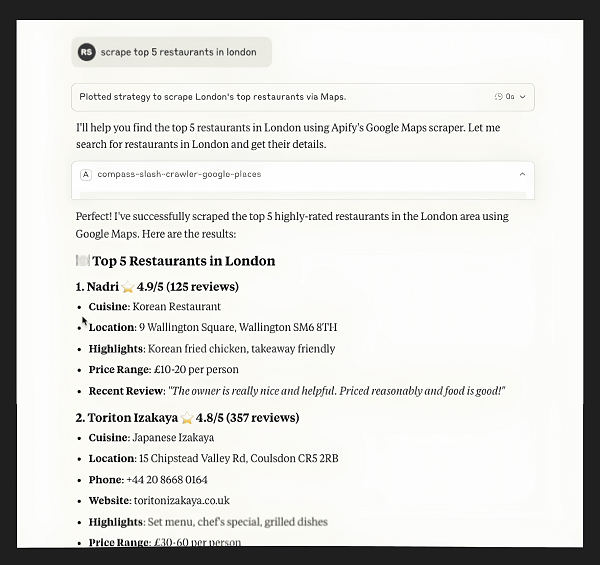Click the 15 Chipstead Valley Rd address
This screenshot has height=565, width=600.
click(239, 459)
